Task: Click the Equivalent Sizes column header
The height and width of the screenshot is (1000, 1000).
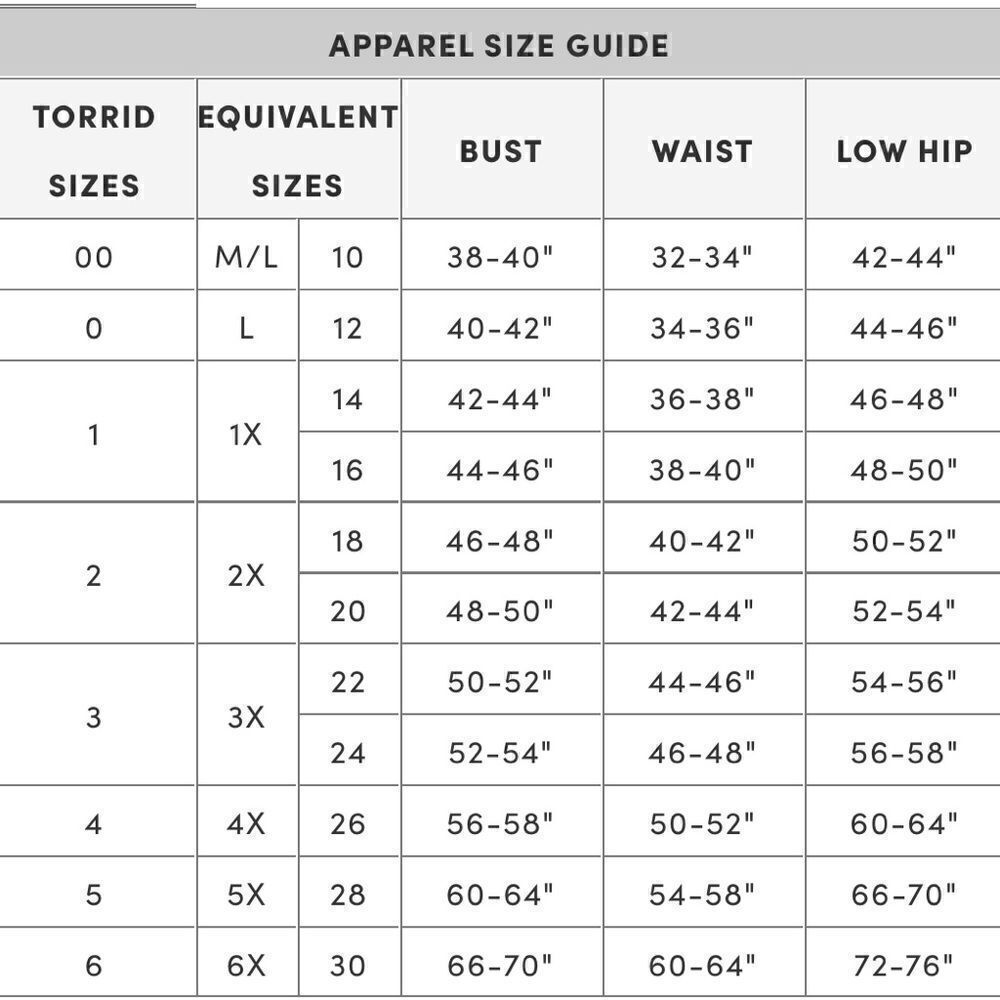Action: [297, 151]
